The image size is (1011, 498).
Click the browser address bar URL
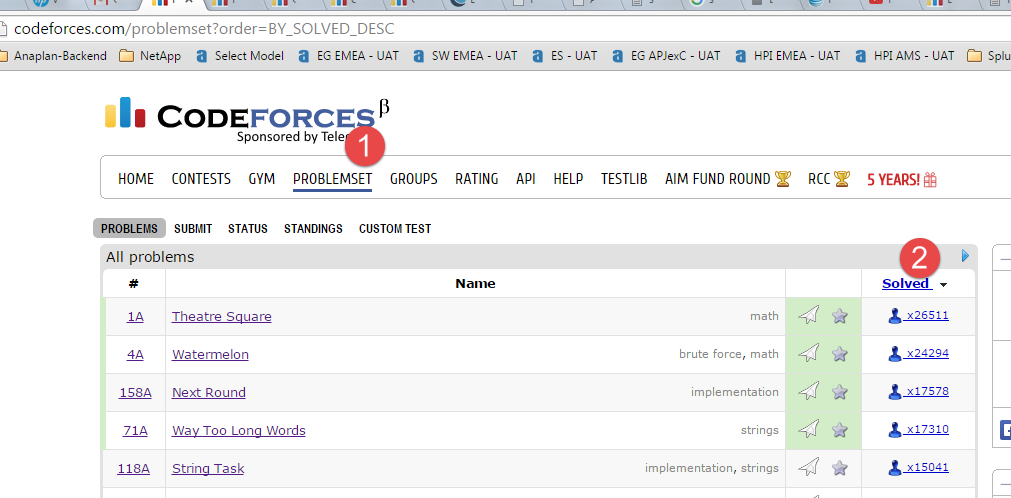204,29
